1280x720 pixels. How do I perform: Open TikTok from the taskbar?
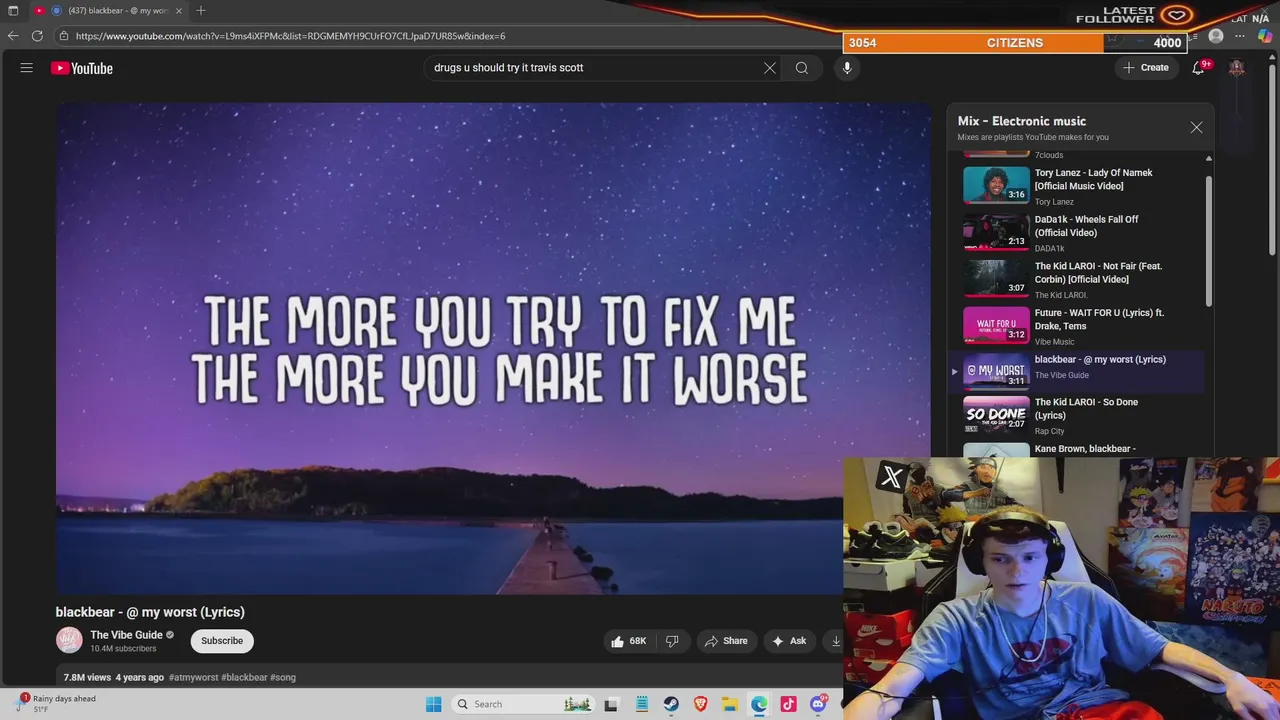pyautogui.click(x=789, y=704)
